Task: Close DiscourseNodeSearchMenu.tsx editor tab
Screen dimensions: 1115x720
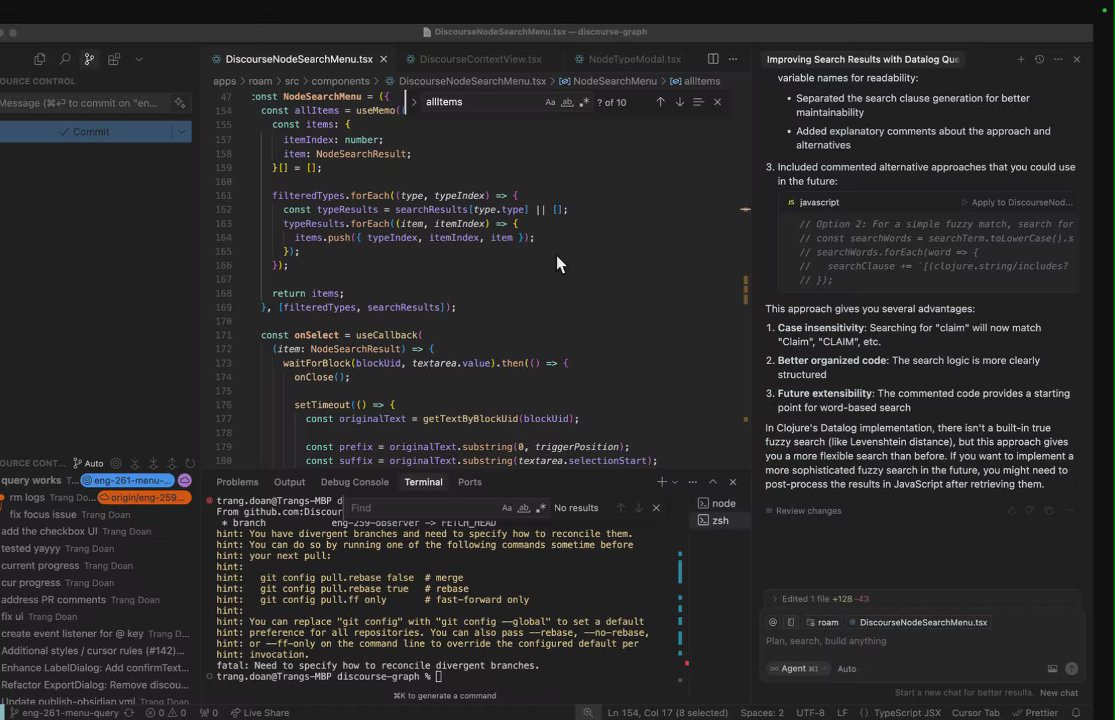Action: (x=384, y=59)
